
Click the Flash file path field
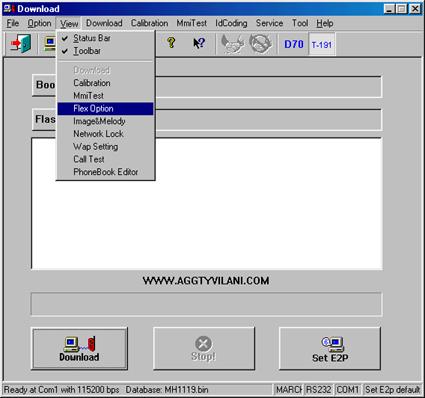click(269, 120)
